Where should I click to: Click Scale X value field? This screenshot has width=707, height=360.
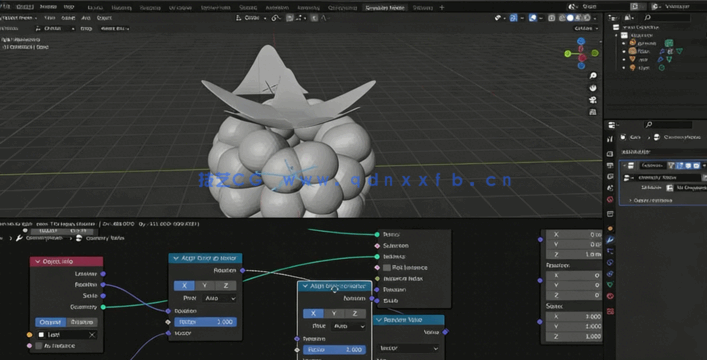574,317
